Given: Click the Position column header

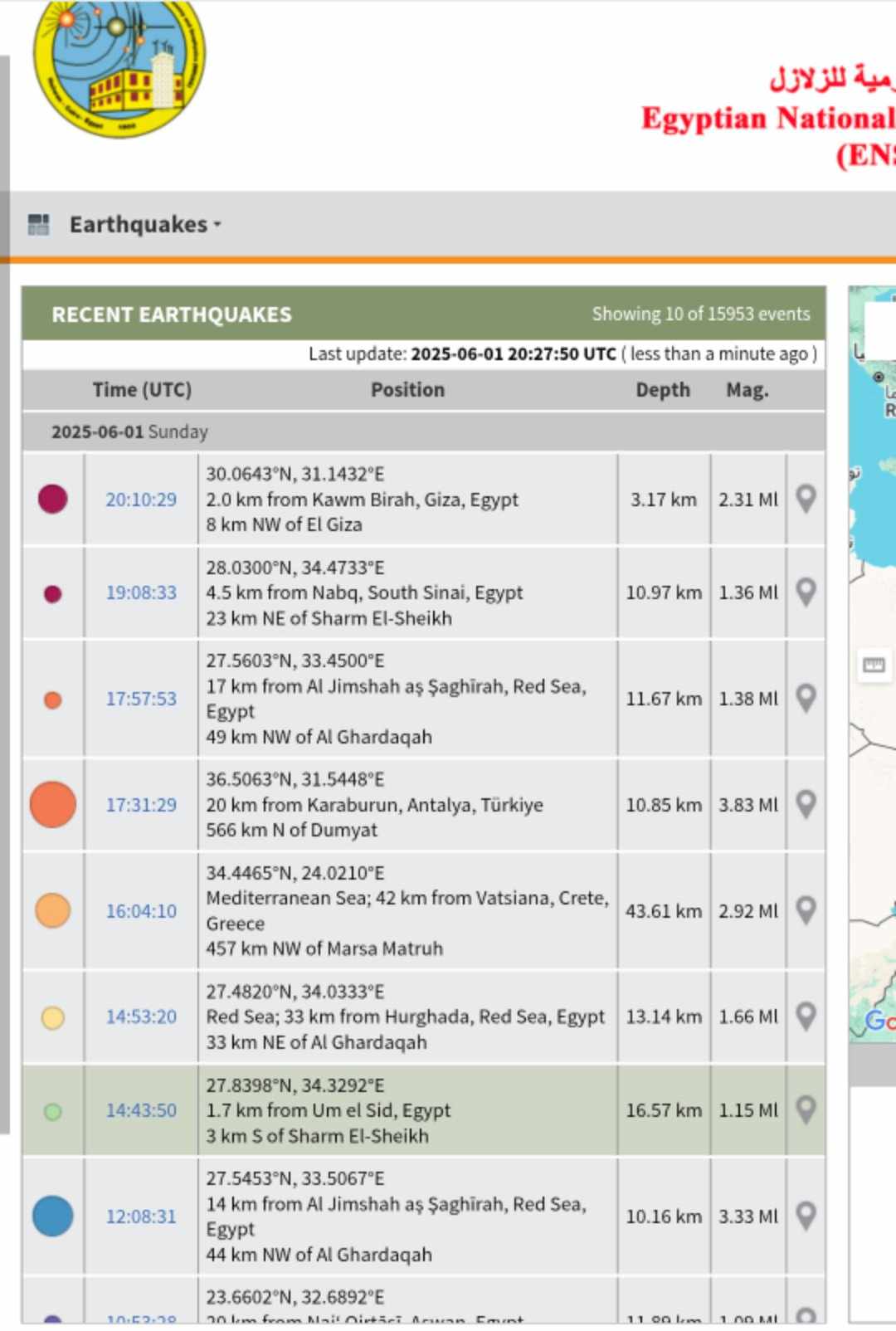Looking at the screenshot, I should coord(407,390).
